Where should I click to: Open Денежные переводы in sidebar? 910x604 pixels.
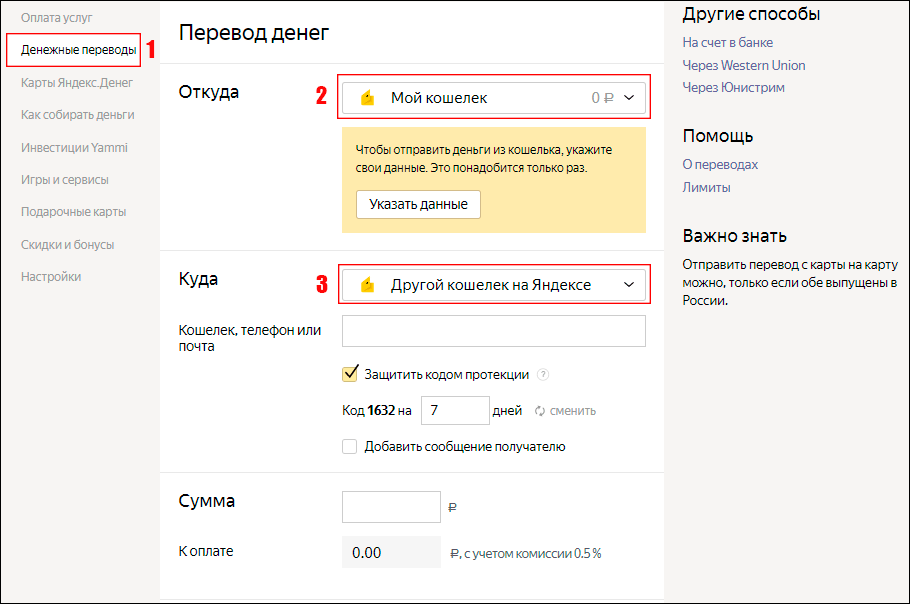[x=78, y=50]
